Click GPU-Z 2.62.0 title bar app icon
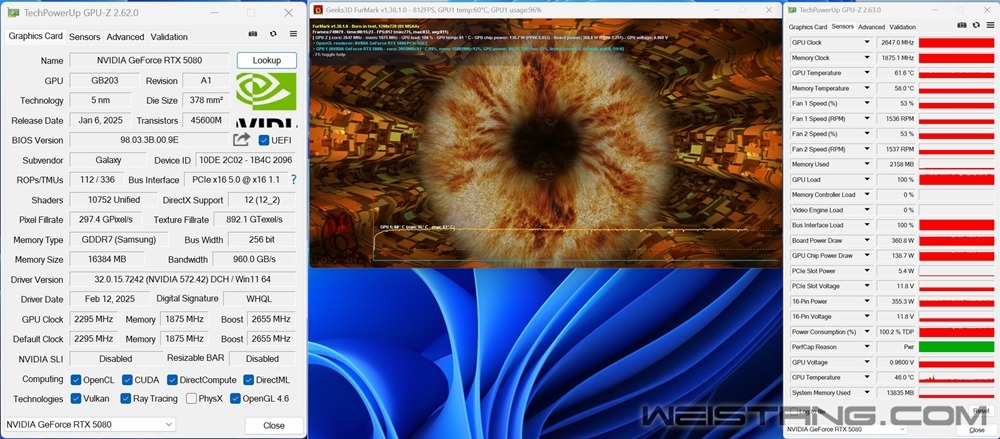This screenshot has height=439, width=1000. point(12,13)
